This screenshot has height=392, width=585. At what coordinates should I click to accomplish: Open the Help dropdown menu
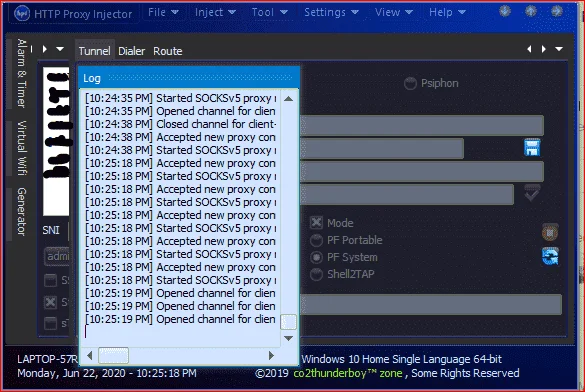point(447,12)
